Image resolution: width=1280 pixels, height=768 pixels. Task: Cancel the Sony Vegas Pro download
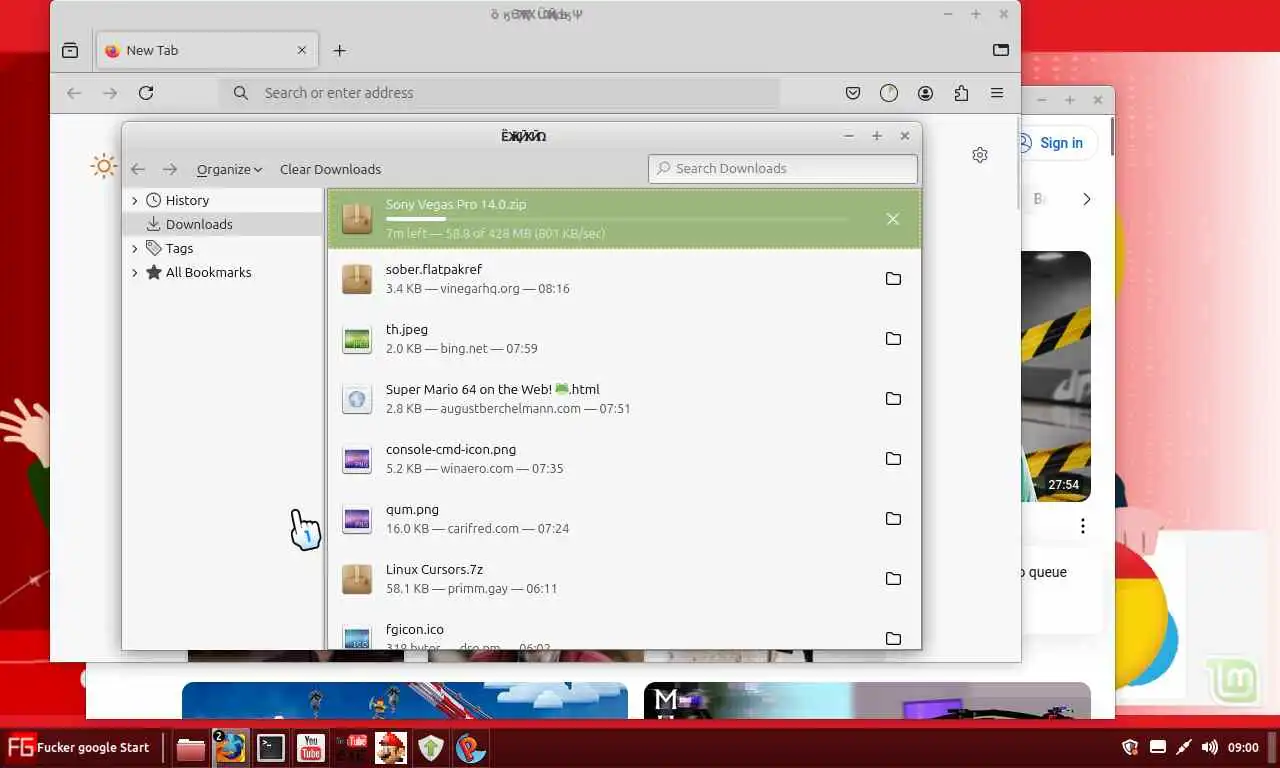pos(893,219)
